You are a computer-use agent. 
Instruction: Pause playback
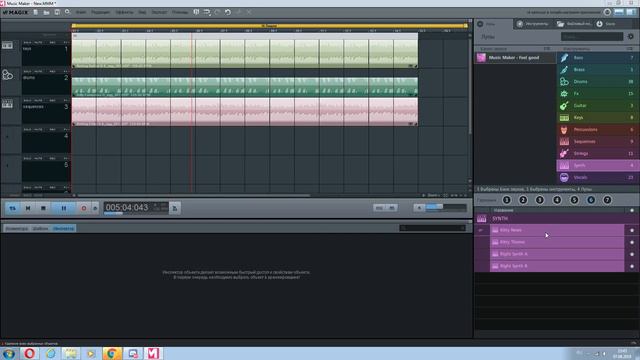click(64, 208)
